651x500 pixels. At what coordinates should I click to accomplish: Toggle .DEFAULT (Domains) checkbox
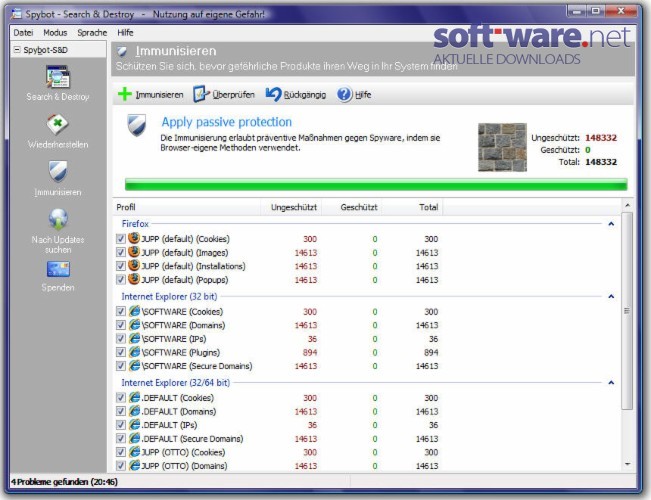[120, 412]
